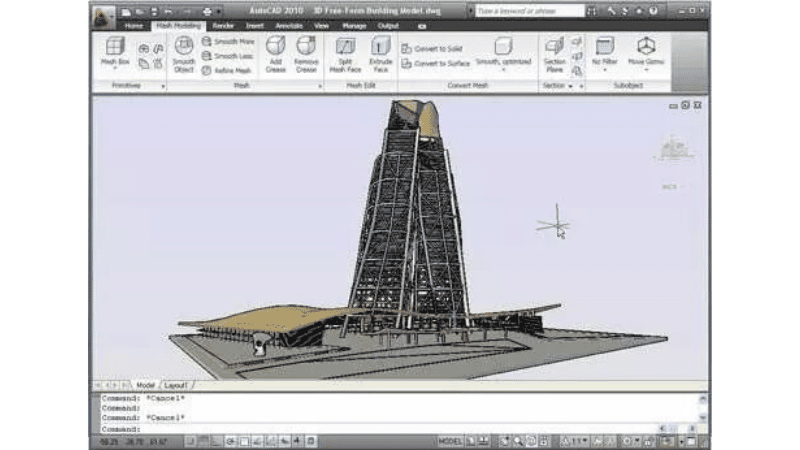
Task: Switch to the Insert ribbon tab
Action: (255, 26)
